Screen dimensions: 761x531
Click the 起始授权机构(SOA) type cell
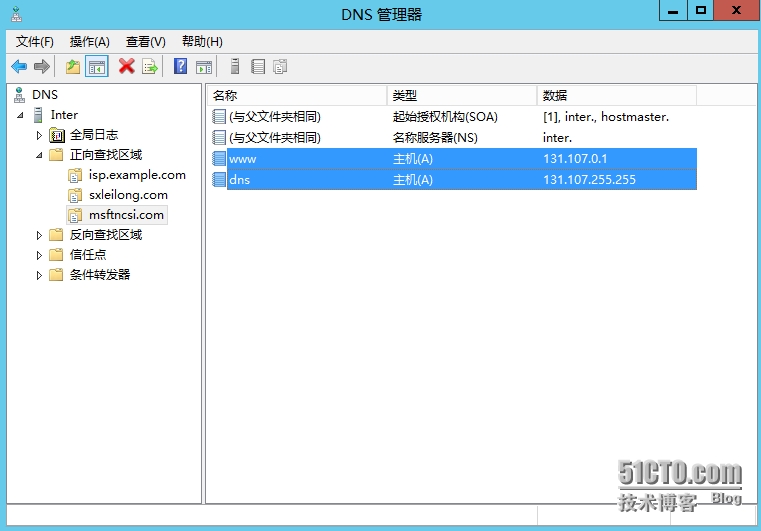(445, 116)
